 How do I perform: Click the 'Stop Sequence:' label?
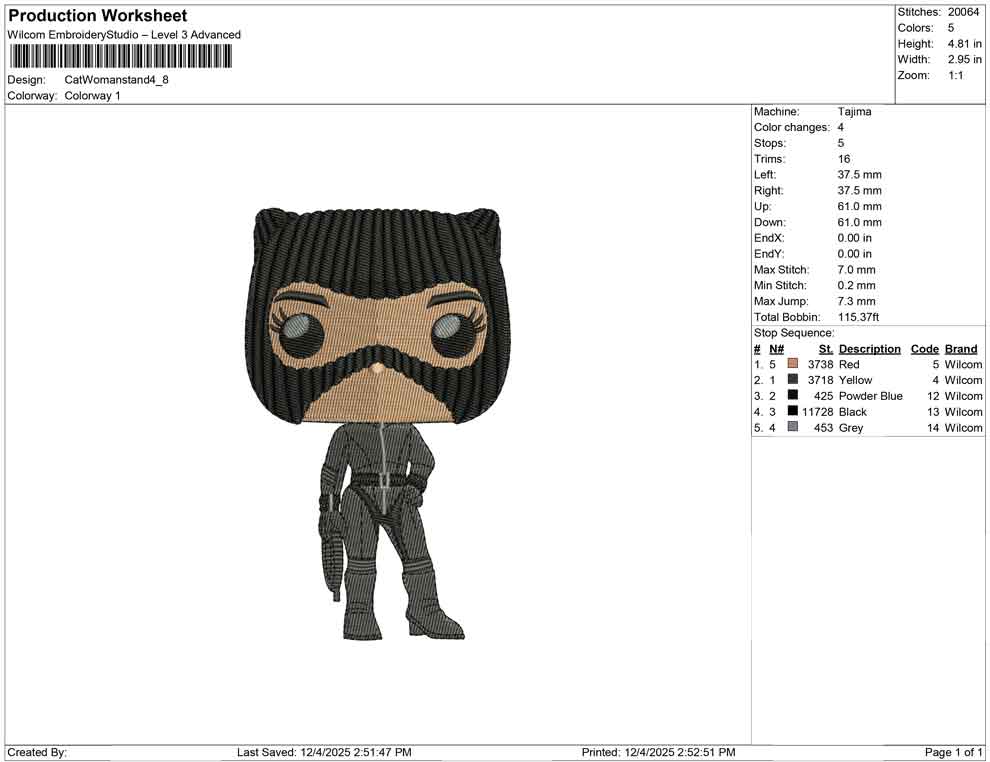794,333
